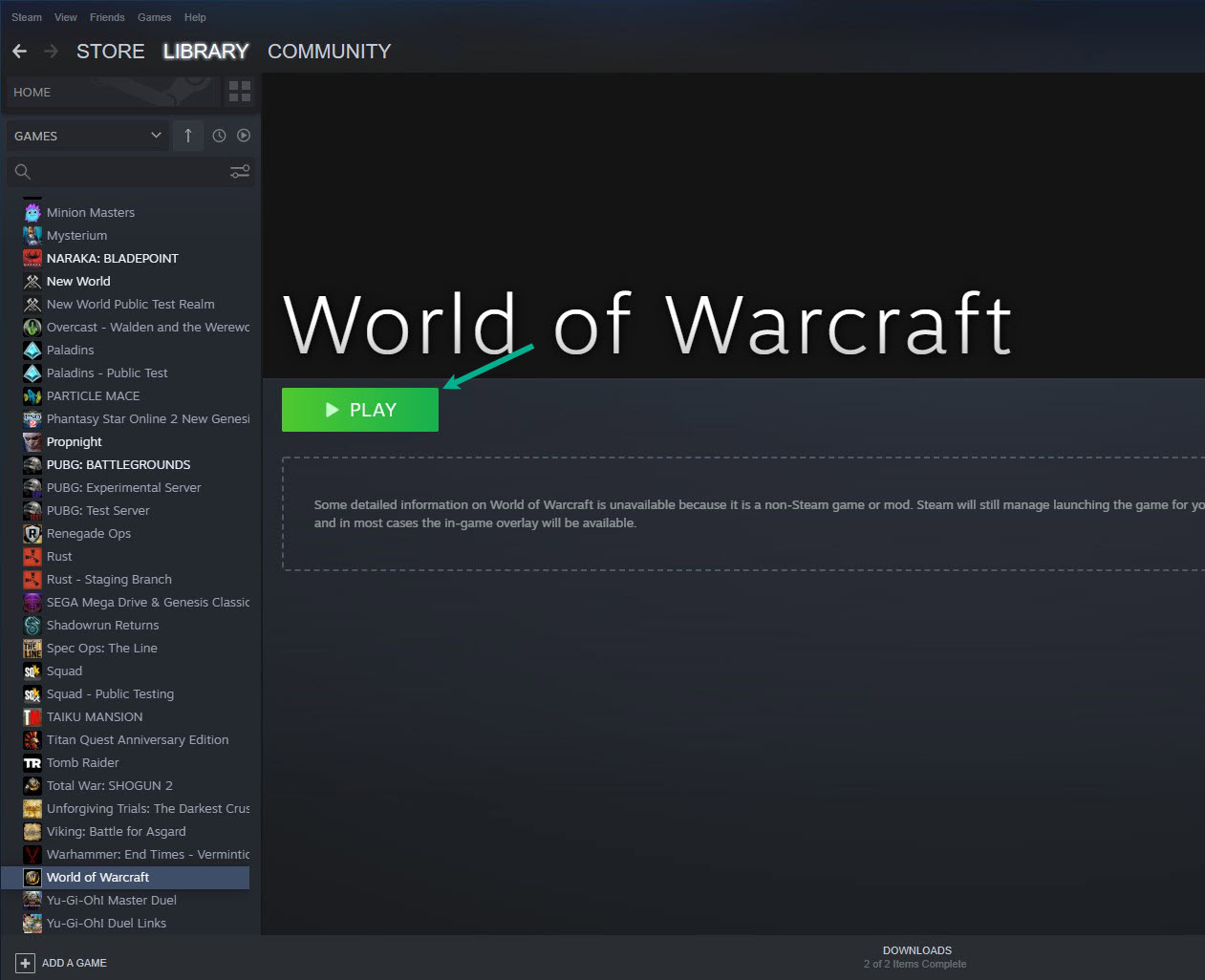Screen dimensions: 1205x980
Task: Show recent activity clock icon
Action: tap(219, 136)
